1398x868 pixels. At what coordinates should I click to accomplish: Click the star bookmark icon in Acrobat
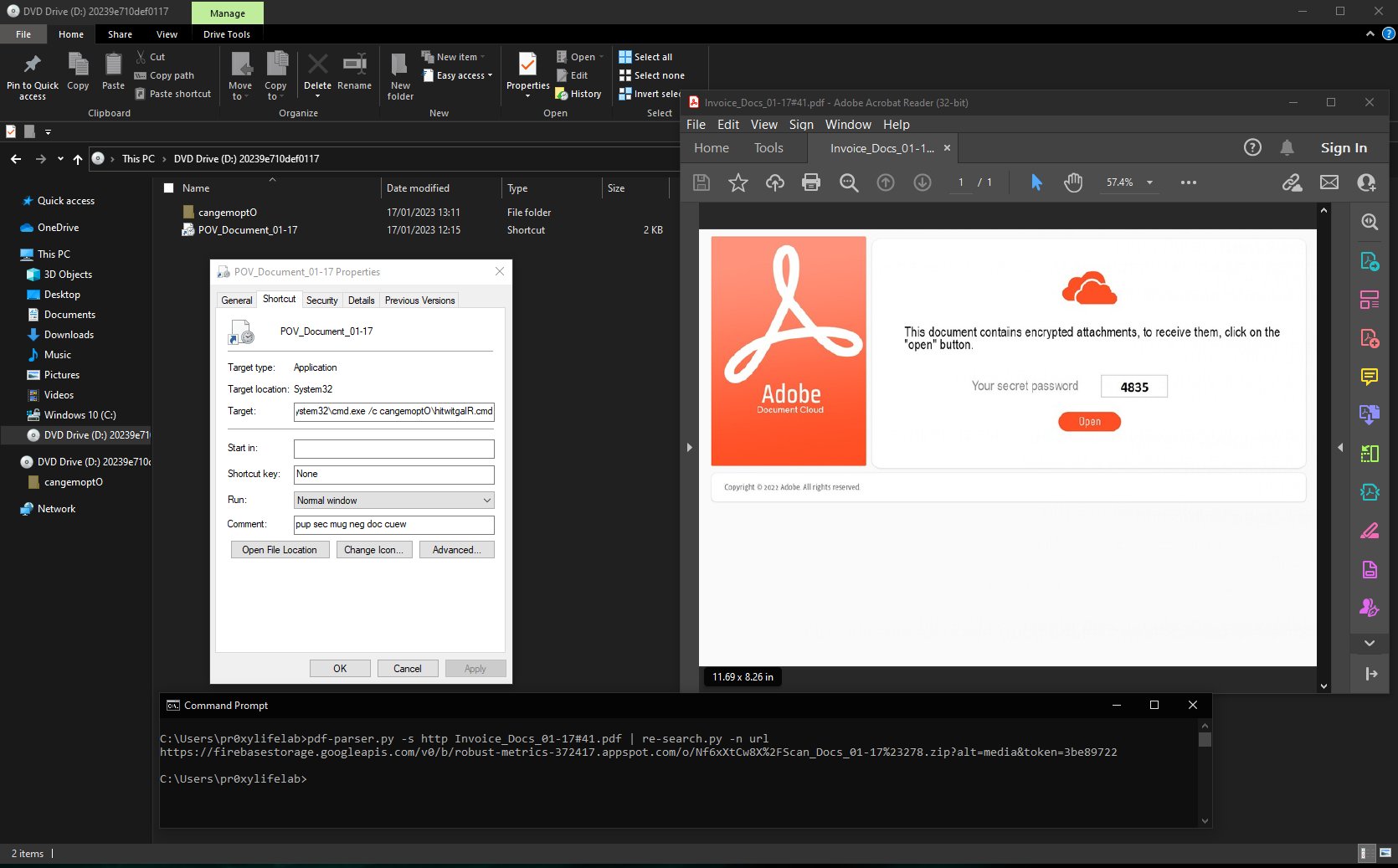tap(738, 182)
